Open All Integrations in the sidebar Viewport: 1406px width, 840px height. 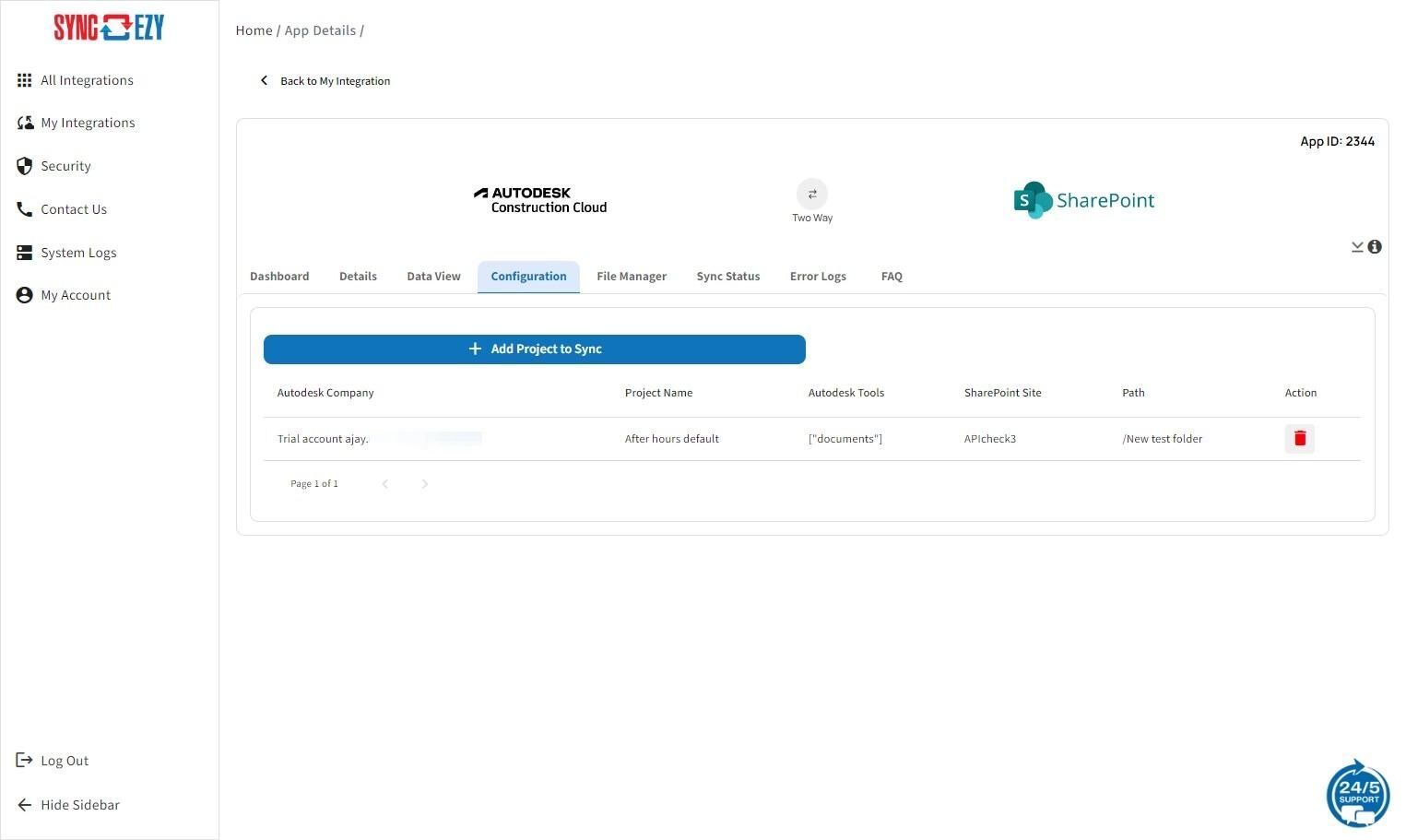click(x=87, y=80)
